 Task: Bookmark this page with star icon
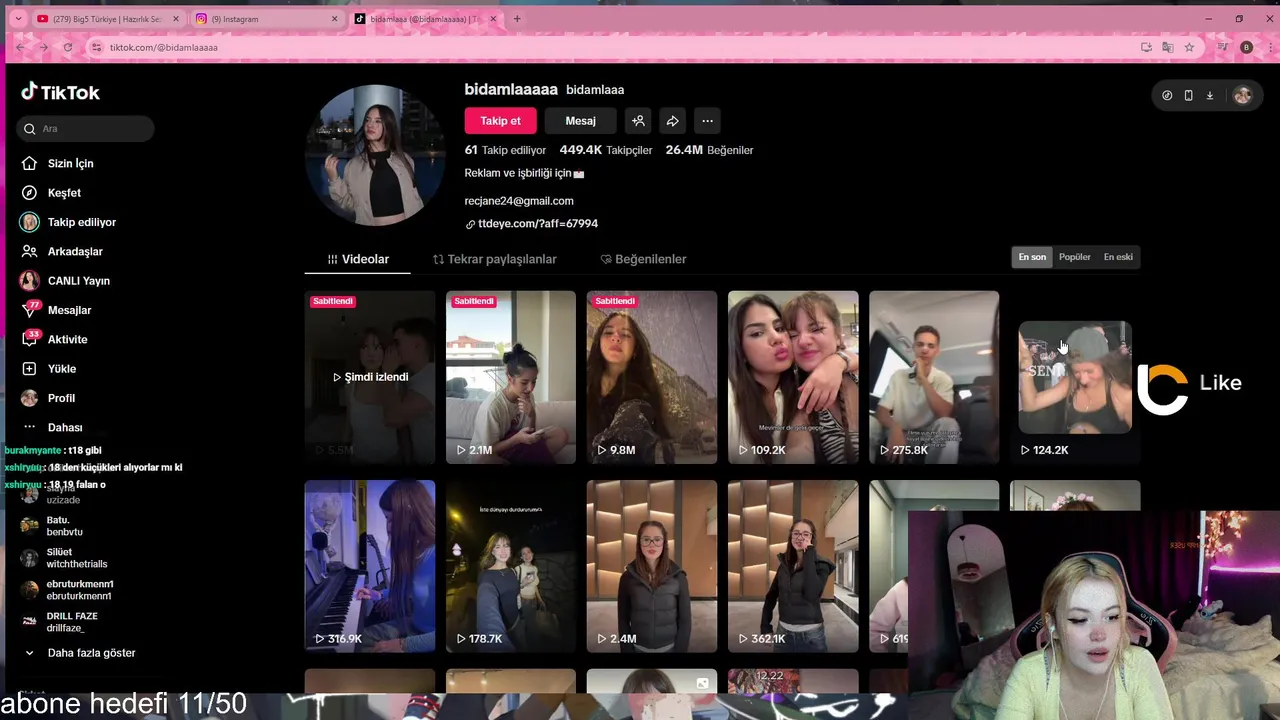tap(1189, 47)
